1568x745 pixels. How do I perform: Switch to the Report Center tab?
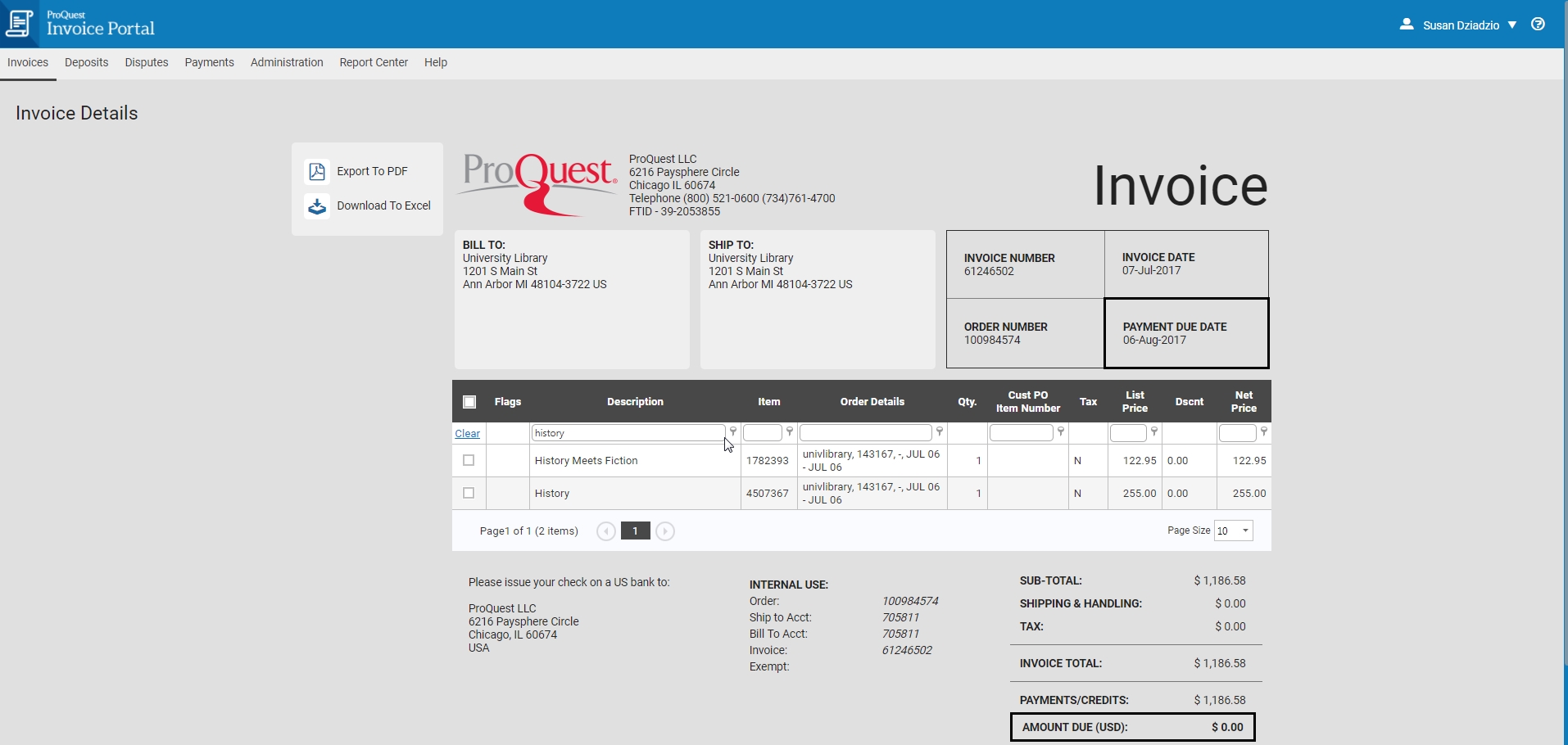click(374, 62)
